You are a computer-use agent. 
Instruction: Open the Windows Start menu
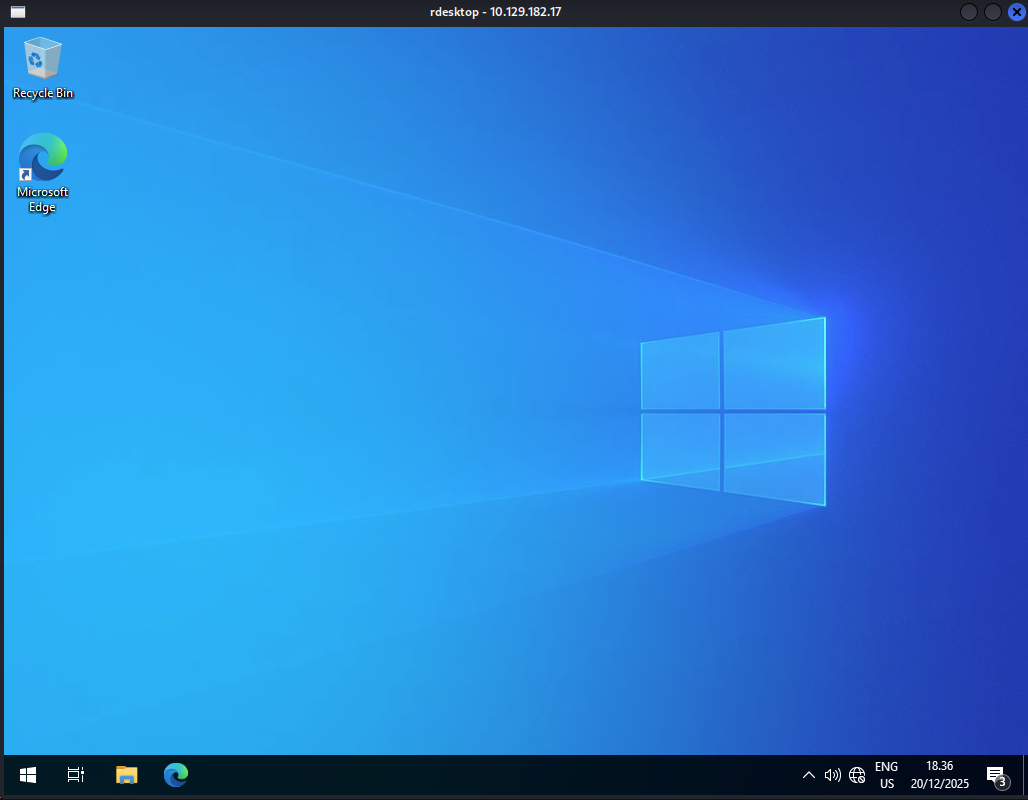point(28,775)
